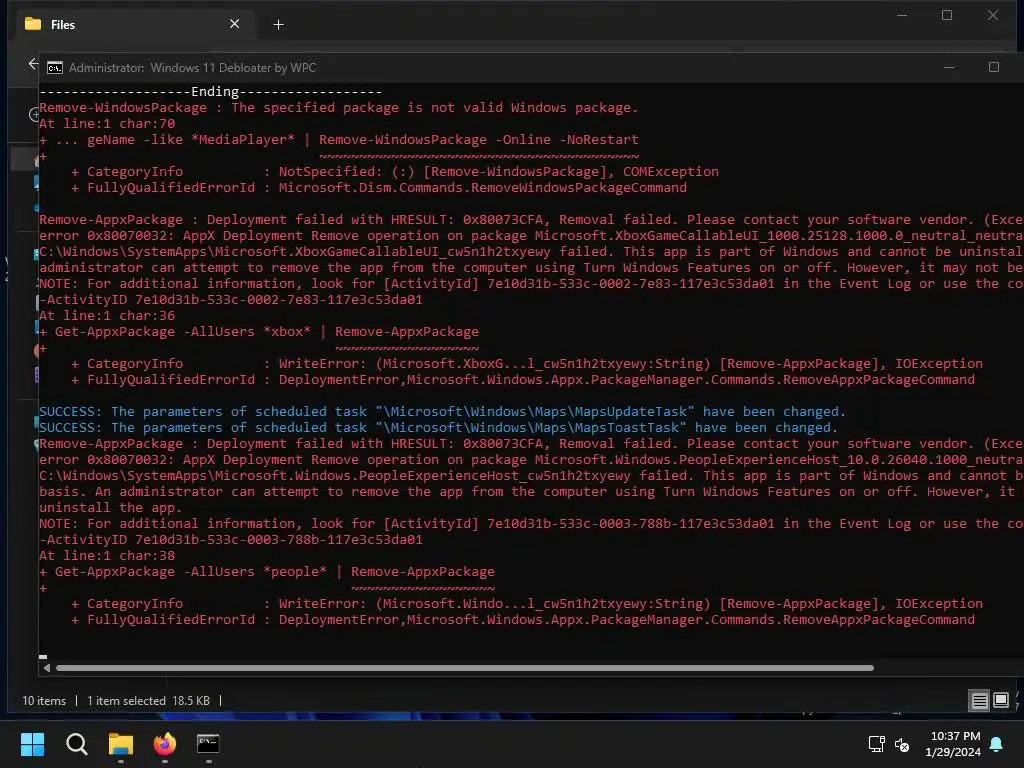
Task: Click the console scrollbar left arrow
Action: point(46,668)
